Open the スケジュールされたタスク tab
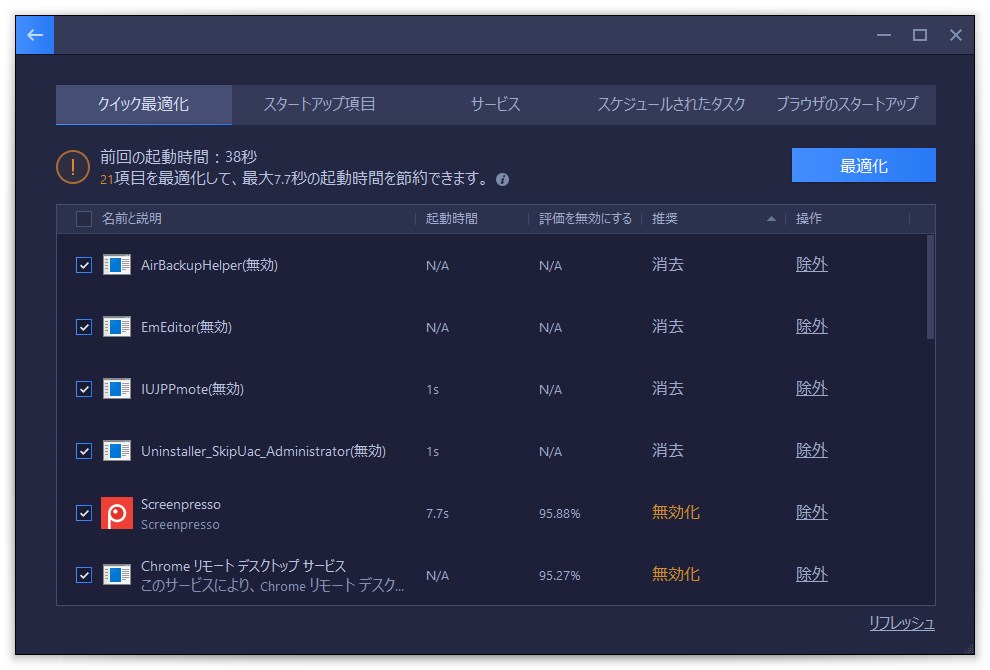The width and height of the screenshot is (990, 670). coord(671,104)
